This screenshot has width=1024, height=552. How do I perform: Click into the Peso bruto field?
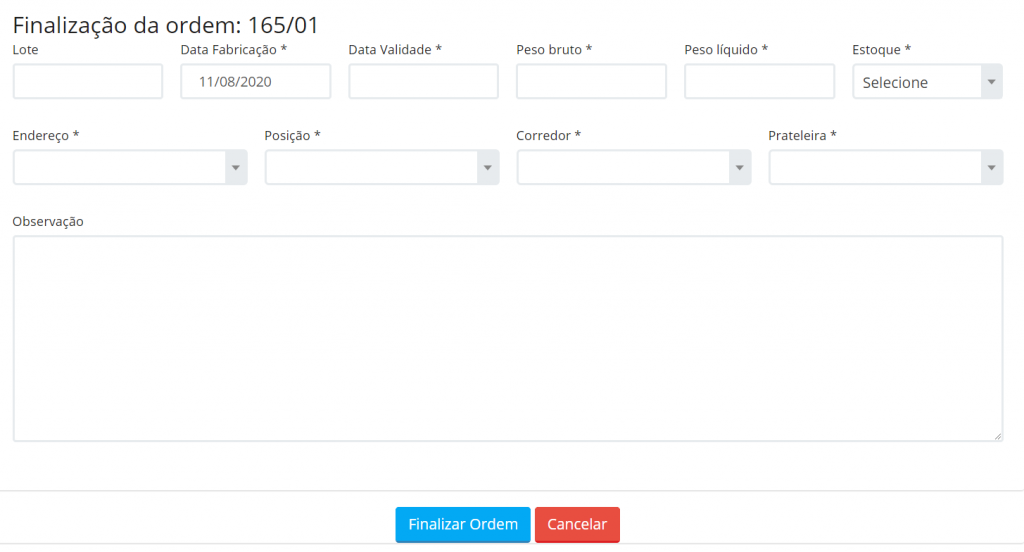pyautogui.click(x=591, y=82)
